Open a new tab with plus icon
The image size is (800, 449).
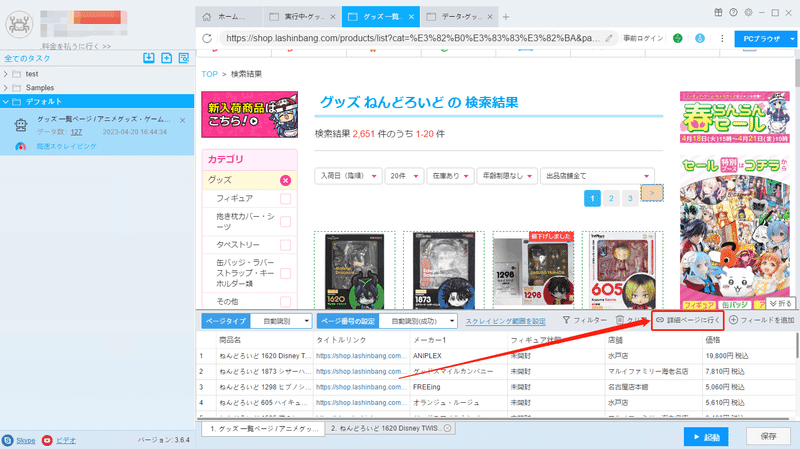point(506,17)
